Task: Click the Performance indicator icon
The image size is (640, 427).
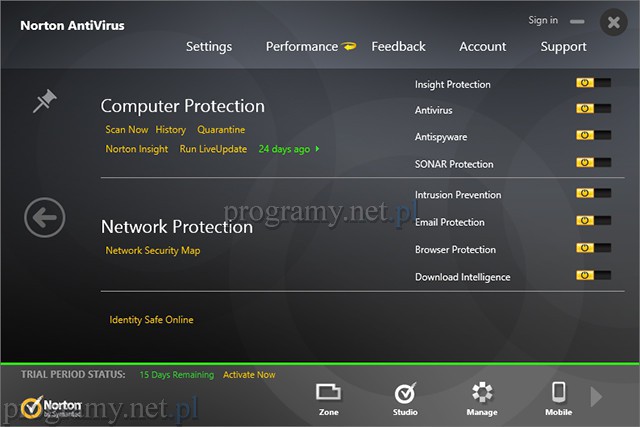Action: [x=349, y=46]
